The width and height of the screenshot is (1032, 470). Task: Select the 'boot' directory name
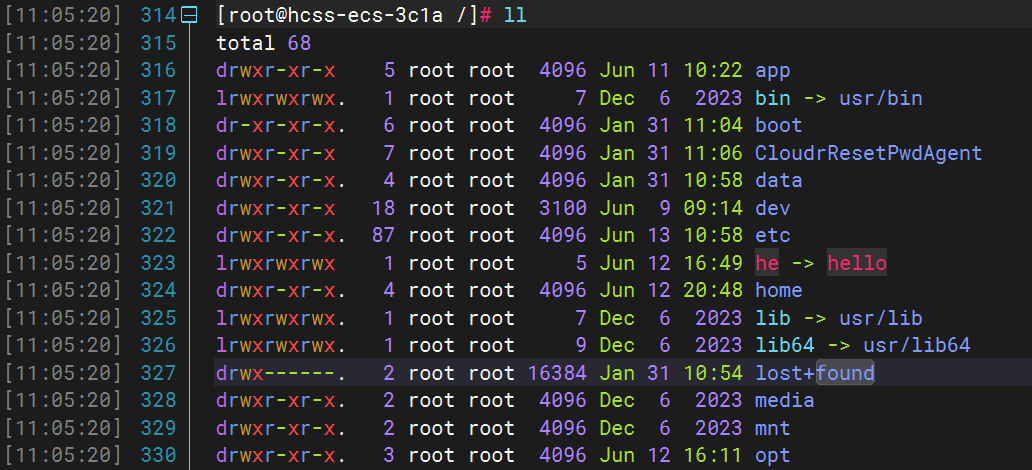[x=779, y=126]
